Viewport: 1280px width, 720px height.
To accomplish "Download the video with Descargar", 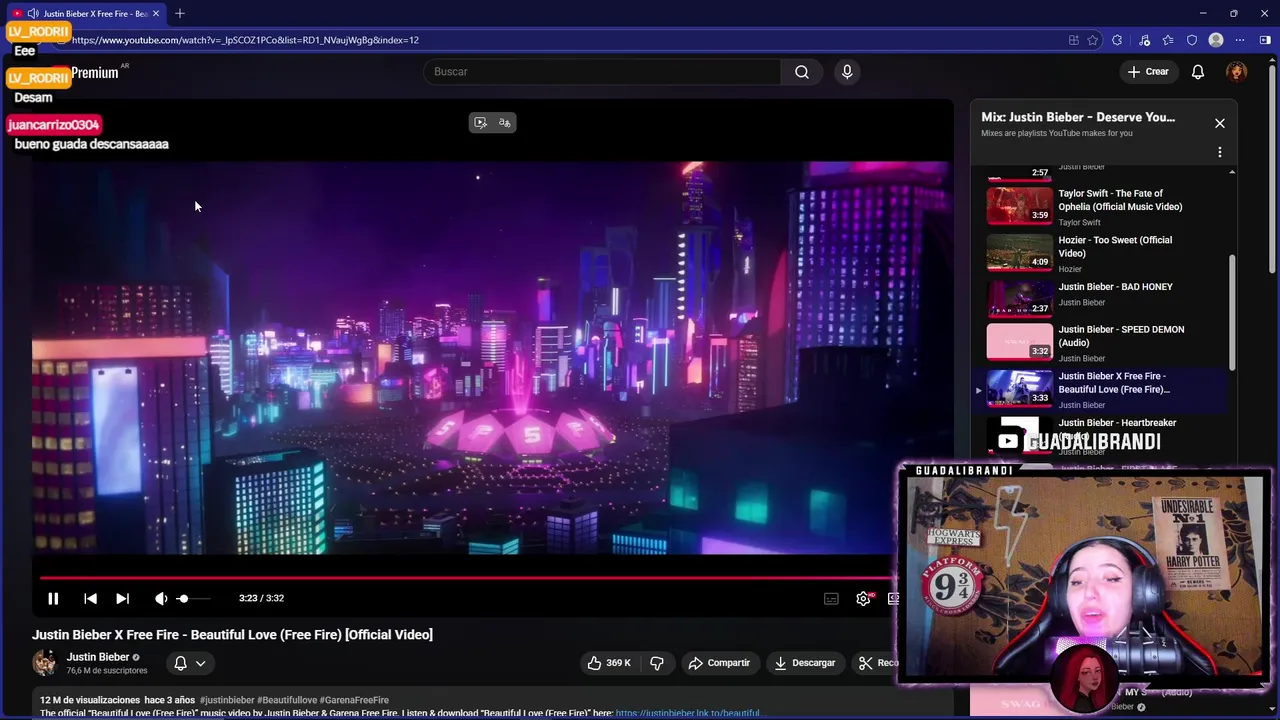I will [x=805, y=663].
